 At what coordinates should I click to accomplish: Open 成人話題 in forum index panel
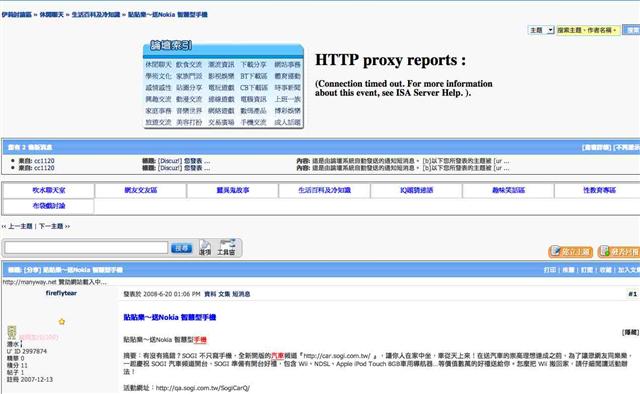click(x=287, y=122)
